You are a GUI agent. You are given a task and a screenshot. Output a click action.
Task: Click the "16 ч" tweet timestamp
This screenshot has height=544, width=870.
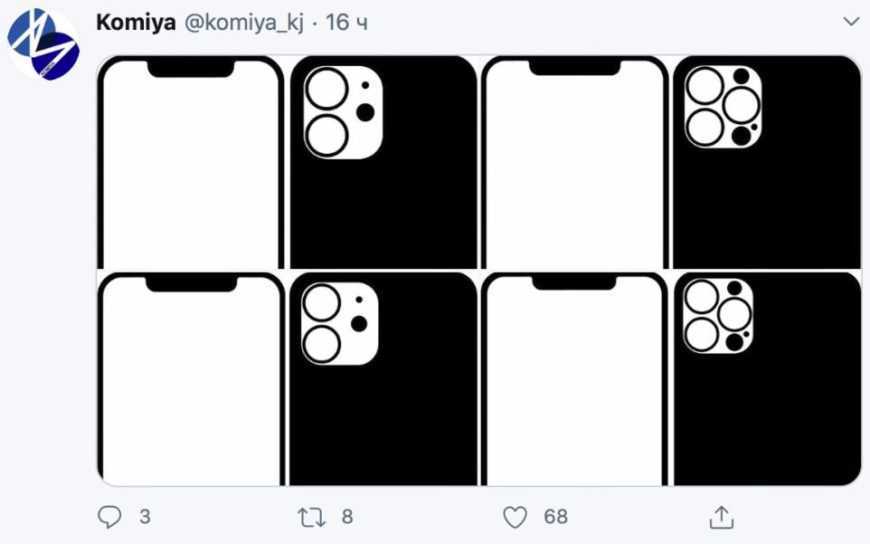tap(346, 22)
